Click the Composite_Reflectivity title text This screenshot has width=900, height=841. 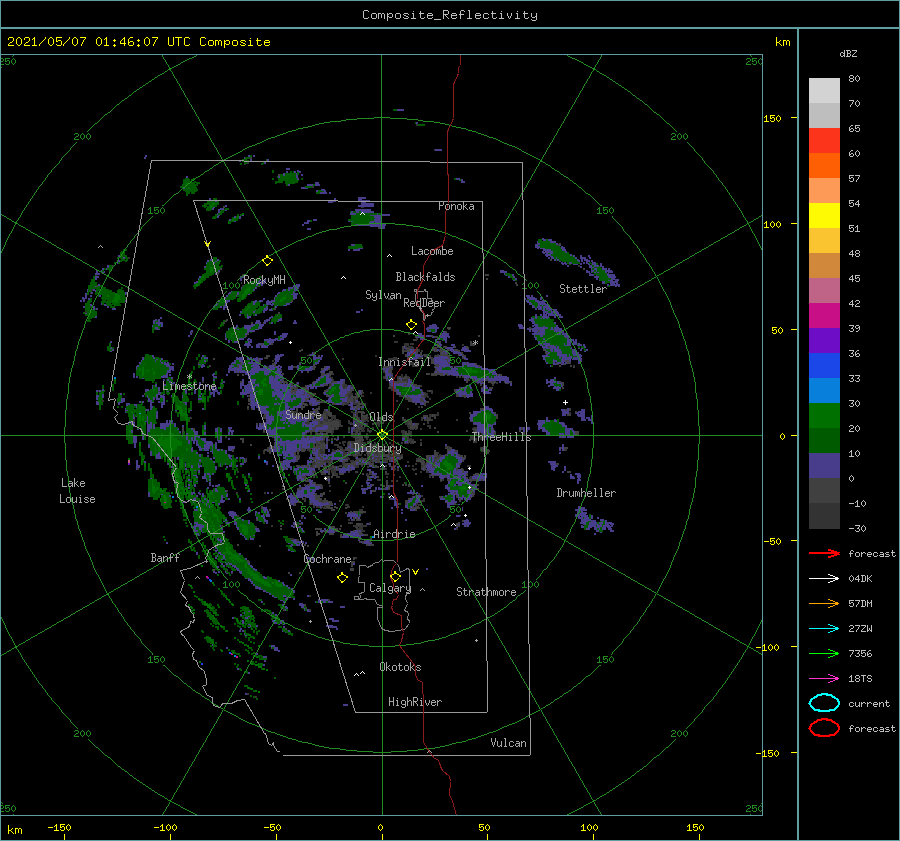pyautogui.click(x=450, y=15)
